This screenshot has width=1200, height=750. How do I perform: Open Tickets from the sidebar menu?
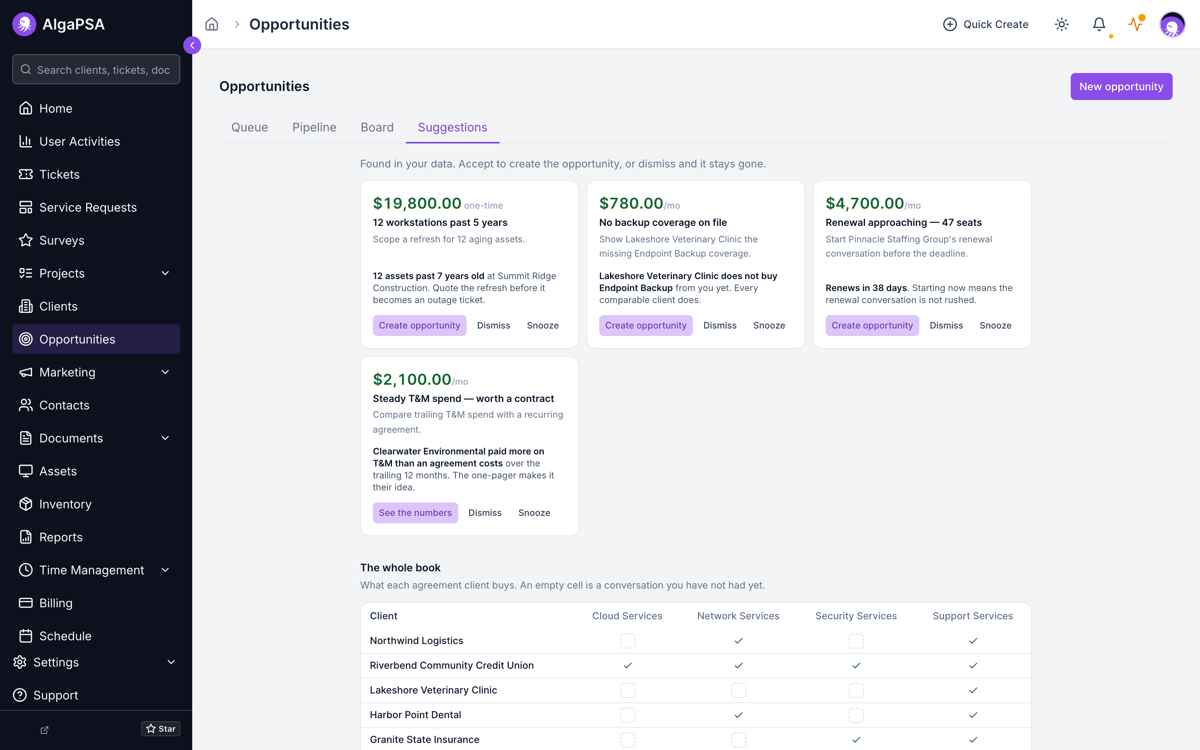(x=96, y=174)
